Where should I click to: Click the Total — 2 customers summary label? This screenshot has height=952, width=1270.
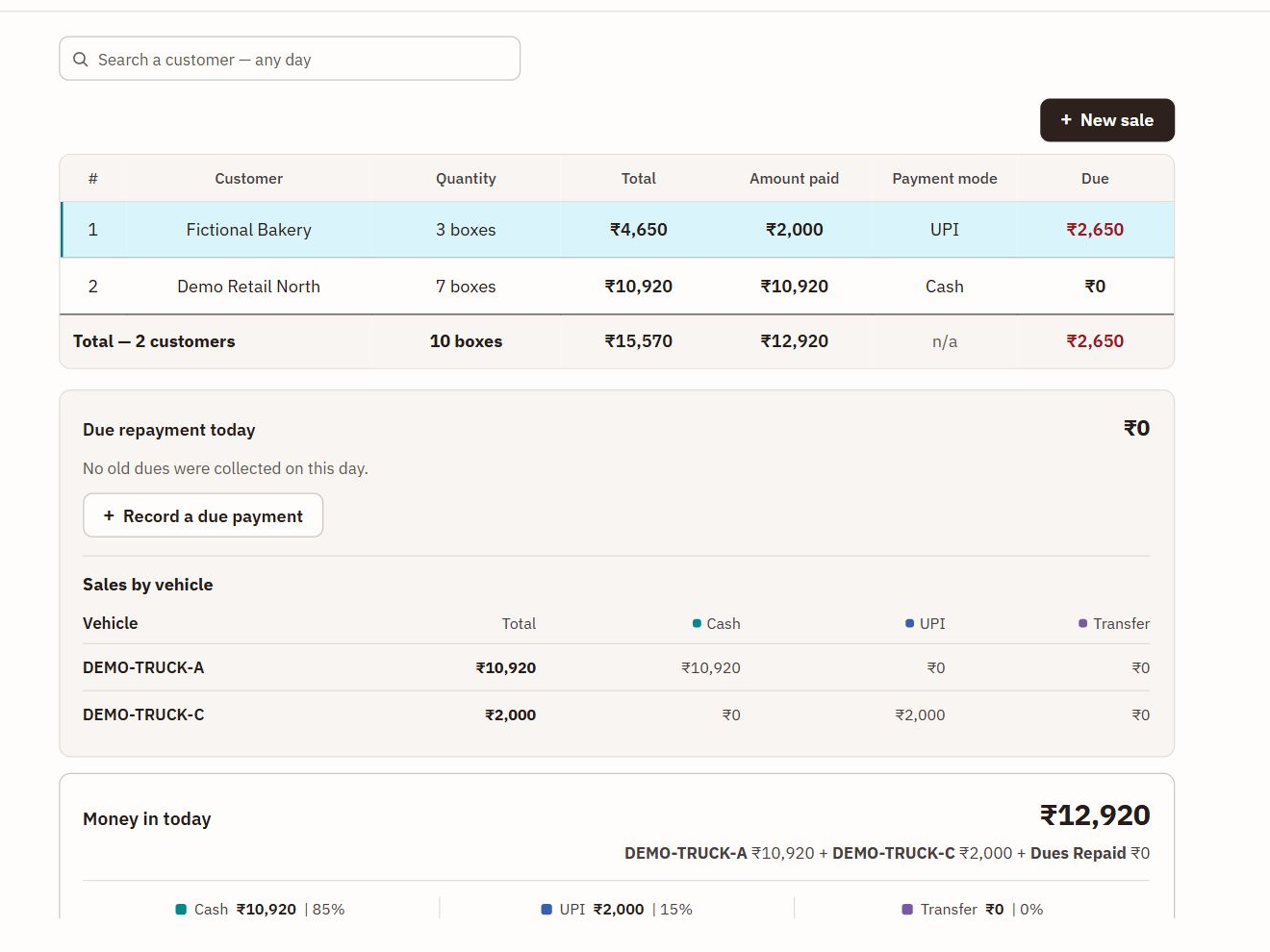tap(154, 341)
